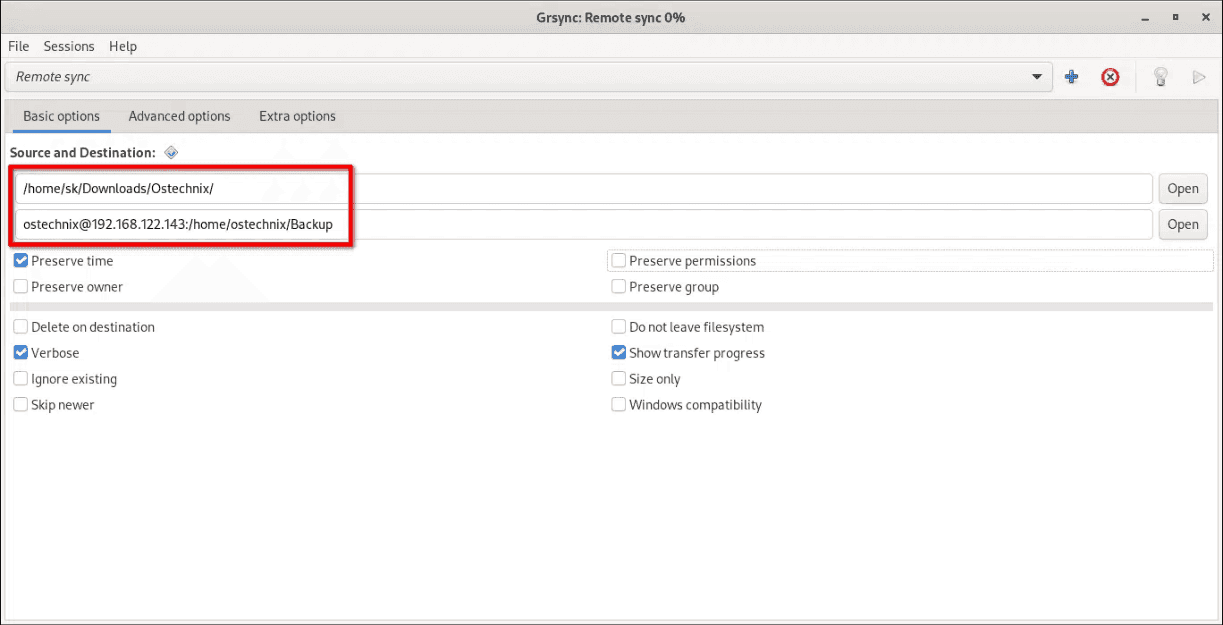
Task: Click the lightbulb simulation icon
Action: pos(1160,77)
